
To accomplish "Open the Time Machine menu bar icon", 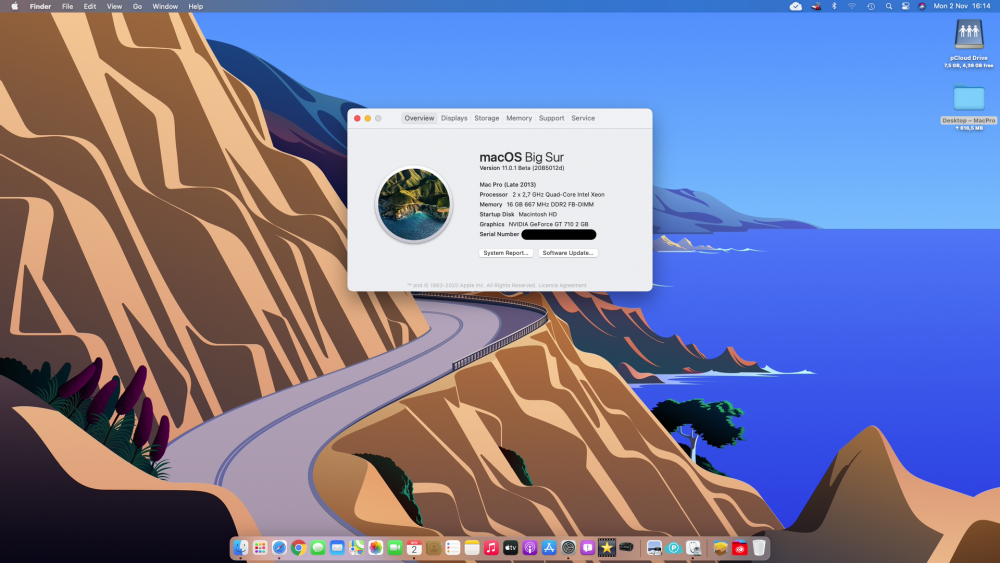I will click(871, 6).
